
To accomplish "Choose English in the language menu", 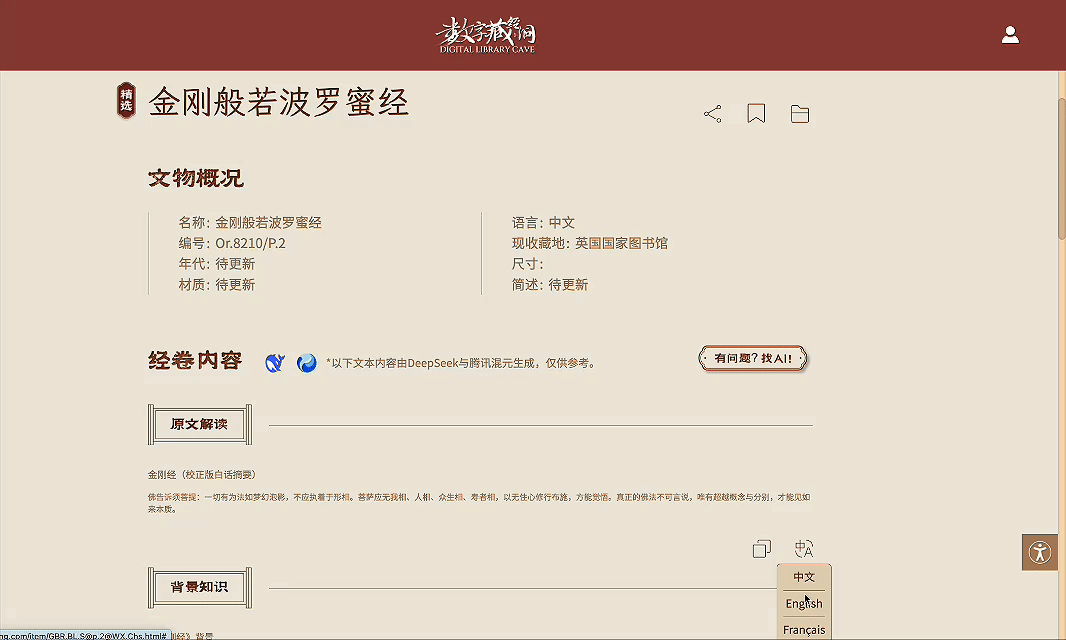I will pyautogui.click(x=804, y=603).
